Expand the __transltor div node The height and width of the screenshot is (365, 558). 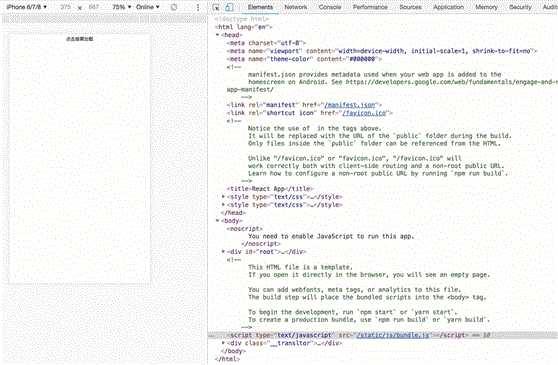click(x=223, y=343)
